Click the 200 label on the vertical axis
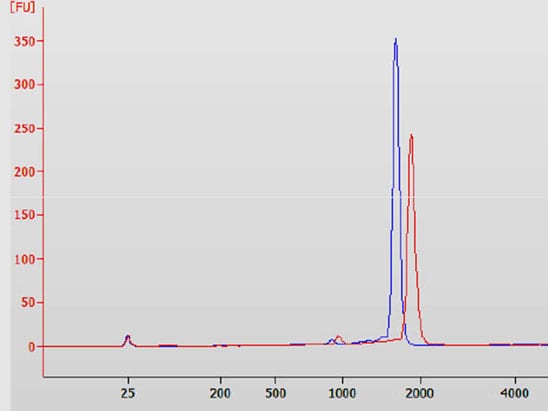The image size is (548, 411). point(25,172)
